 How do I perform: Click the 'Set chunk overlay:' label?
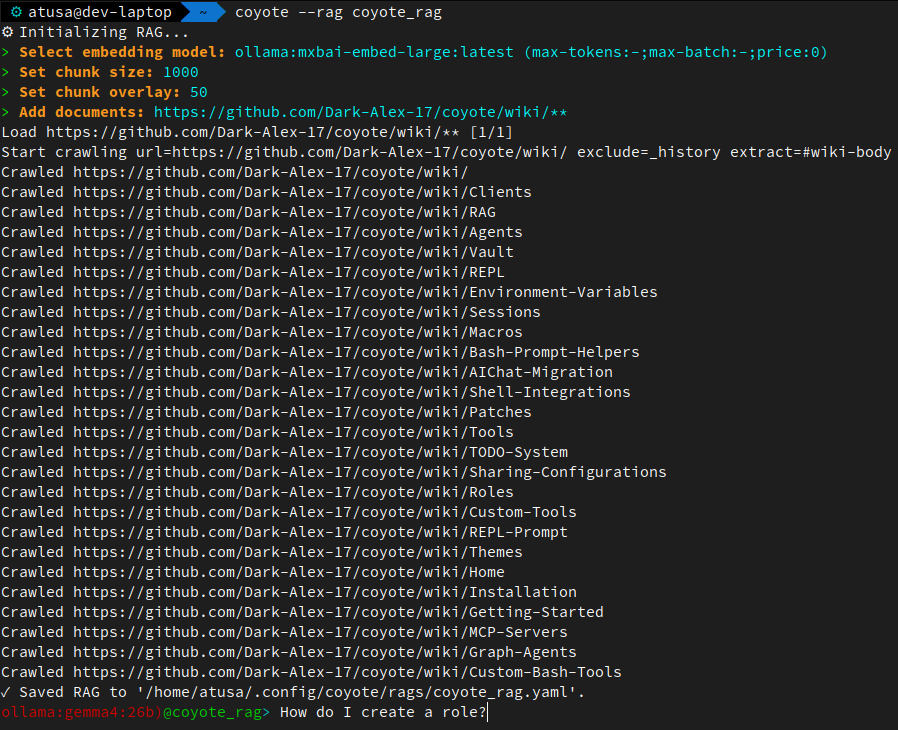click(100, 92)
